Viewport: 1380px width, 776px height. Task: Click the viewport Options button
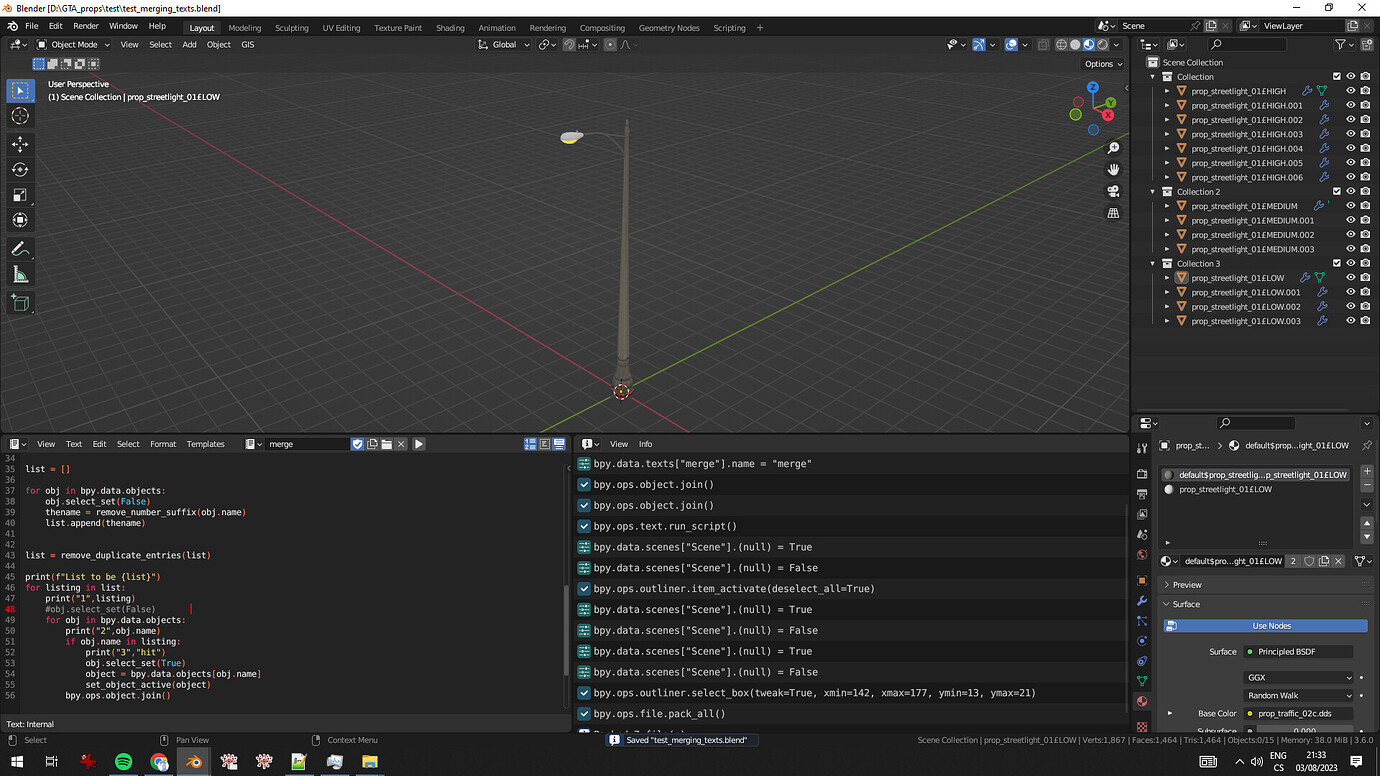tap(1104, 64)
